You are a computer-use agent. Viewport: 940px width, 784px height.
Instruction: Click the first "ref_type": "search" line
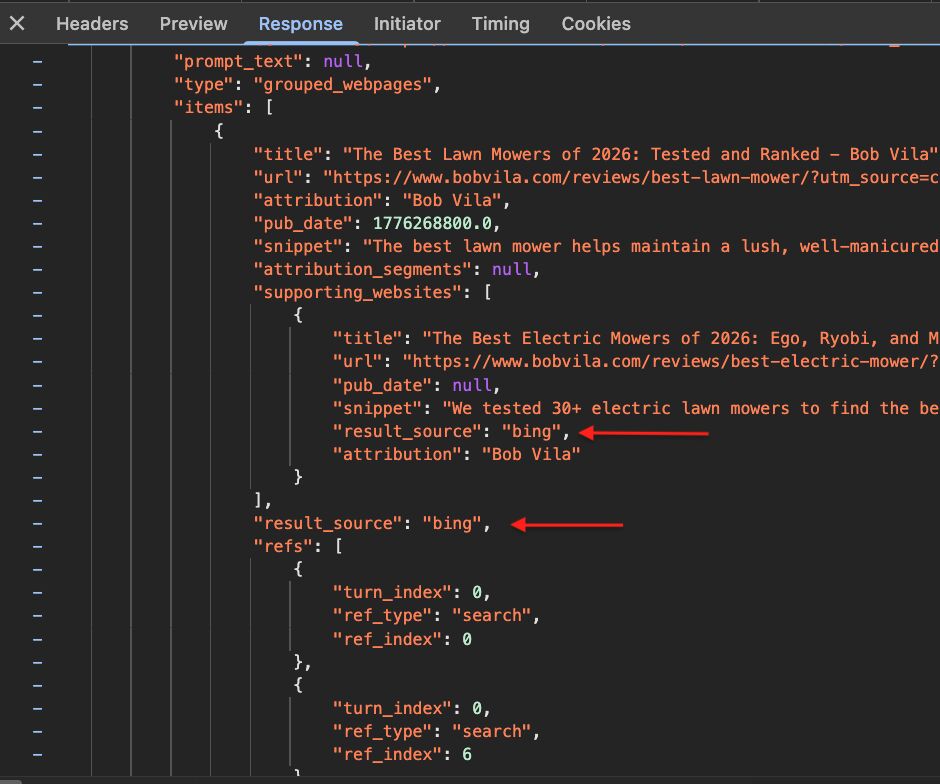coord(436,616)
